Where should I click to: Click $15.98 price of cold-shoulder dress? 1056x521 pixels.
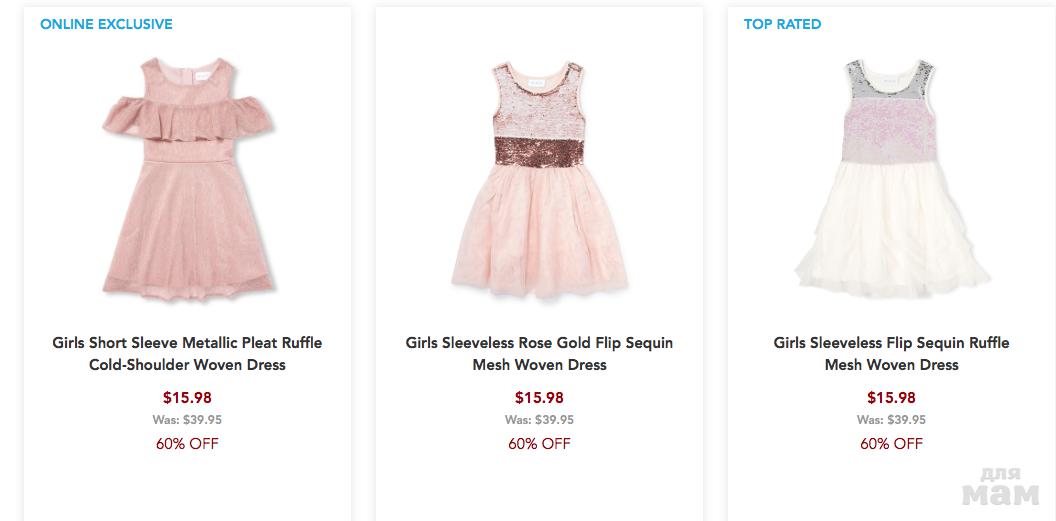(187, 397)
